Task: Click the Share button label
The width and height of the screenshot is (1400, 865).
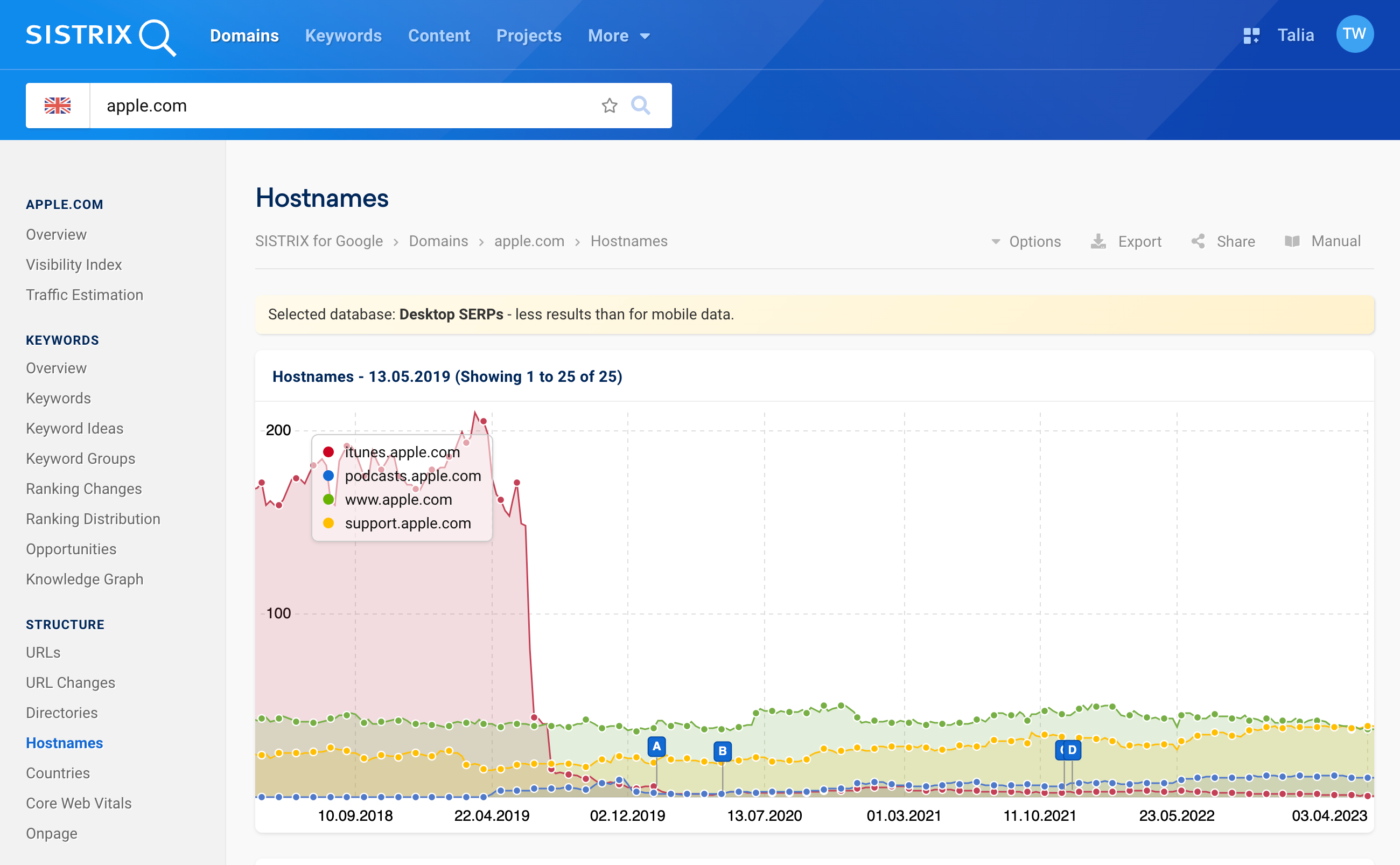Action: pyautogui.click(x=1235, y=241)
